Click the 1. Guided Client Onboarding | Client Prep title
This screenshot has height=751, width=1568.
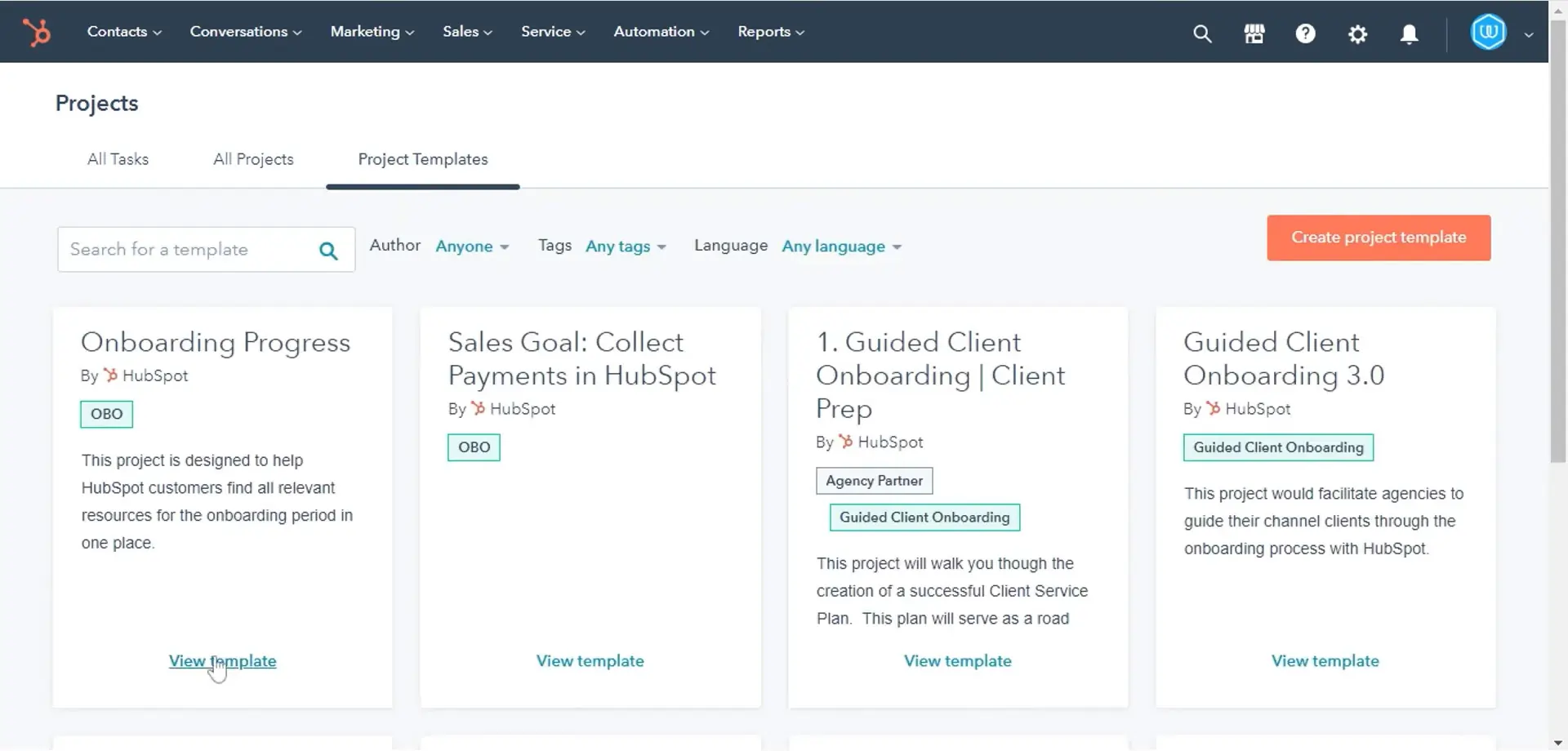tap(941, 375)
